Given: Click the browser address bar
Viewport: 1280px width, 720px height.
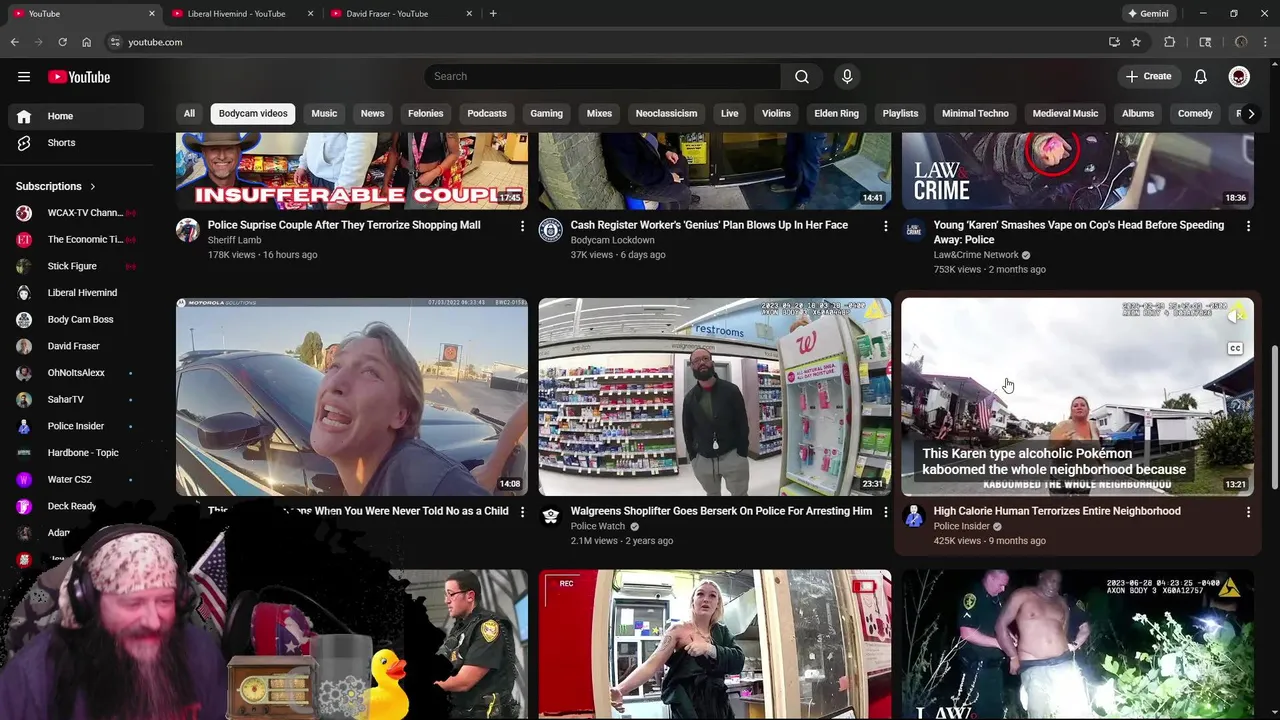Looking at the screenshot, I should pos(600,42).
